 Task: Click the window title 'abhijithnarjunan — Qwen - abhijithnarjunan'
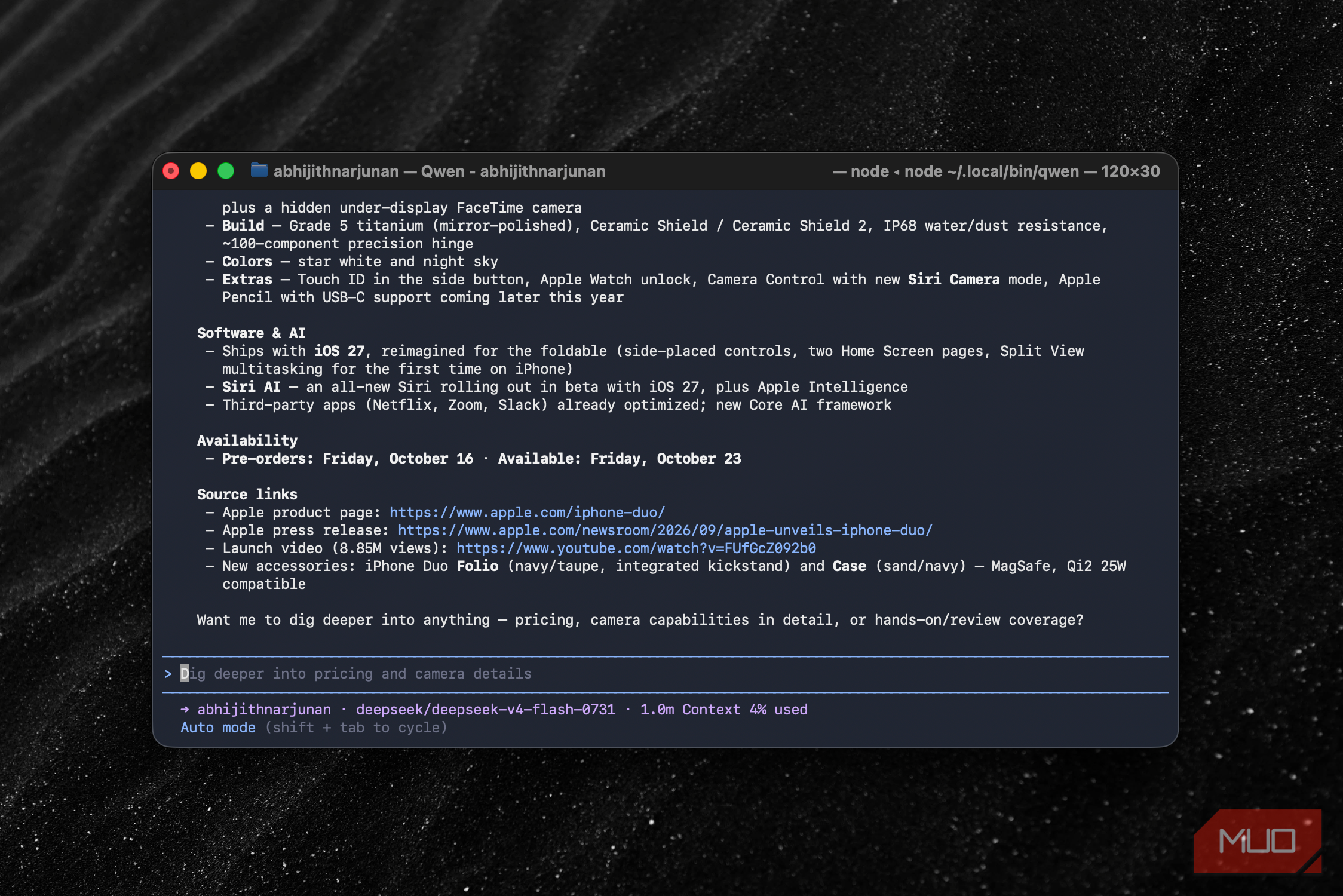point(440,171)
